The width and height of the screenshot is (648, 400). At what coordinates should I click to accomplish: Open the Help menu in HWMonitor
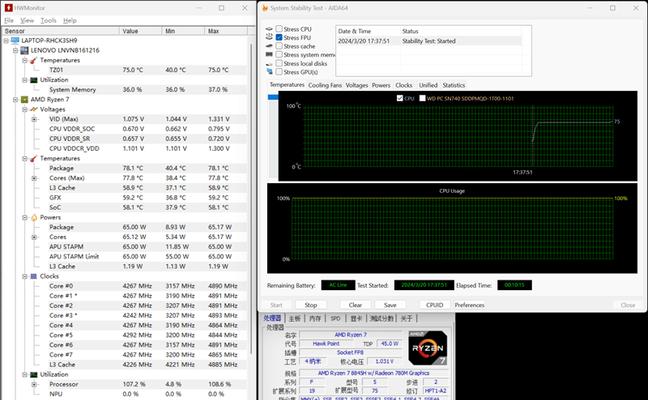click(x=70, y=20)
